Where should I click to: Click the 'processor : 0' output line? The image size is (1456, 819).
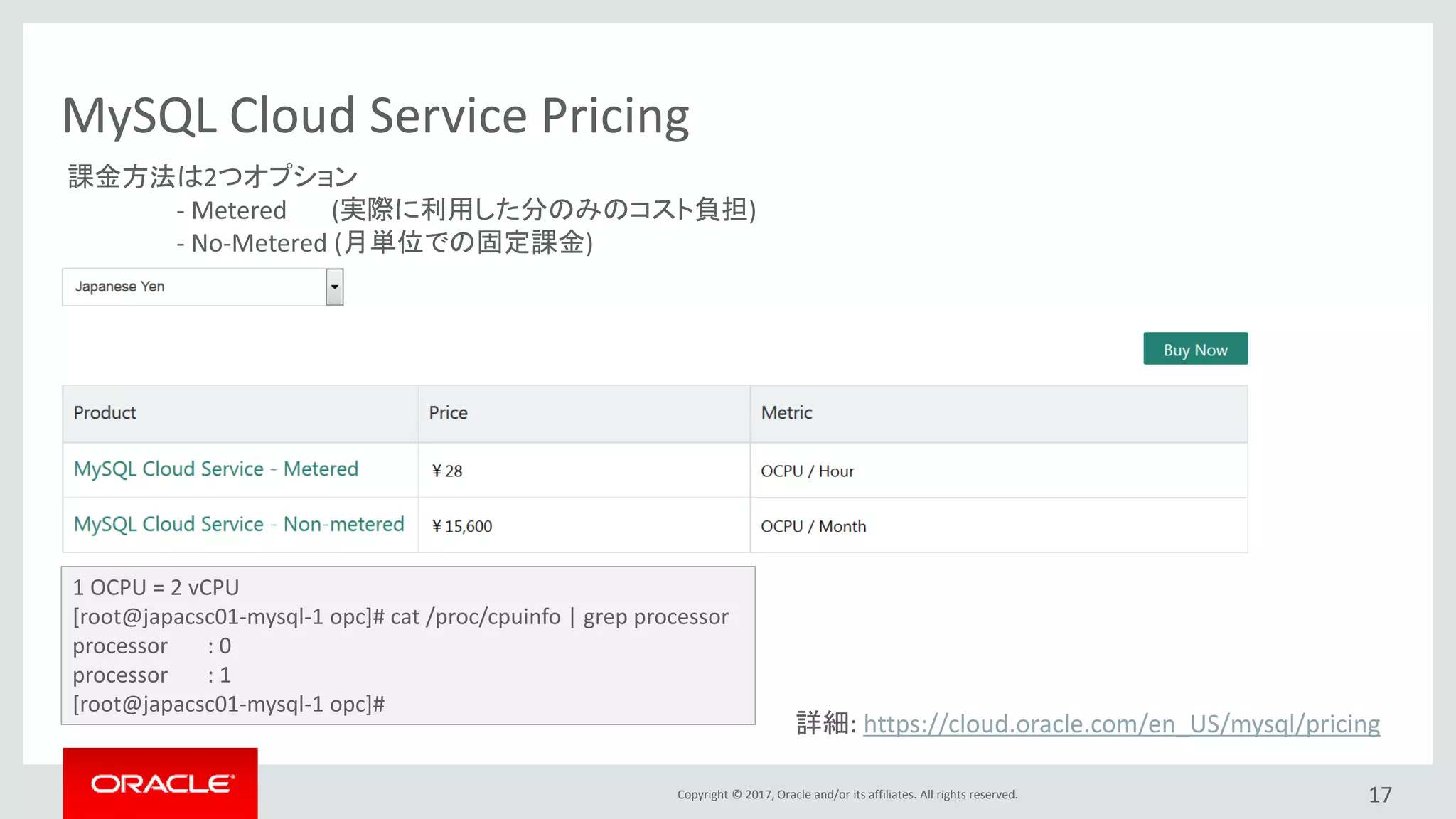tap(151, 646)
